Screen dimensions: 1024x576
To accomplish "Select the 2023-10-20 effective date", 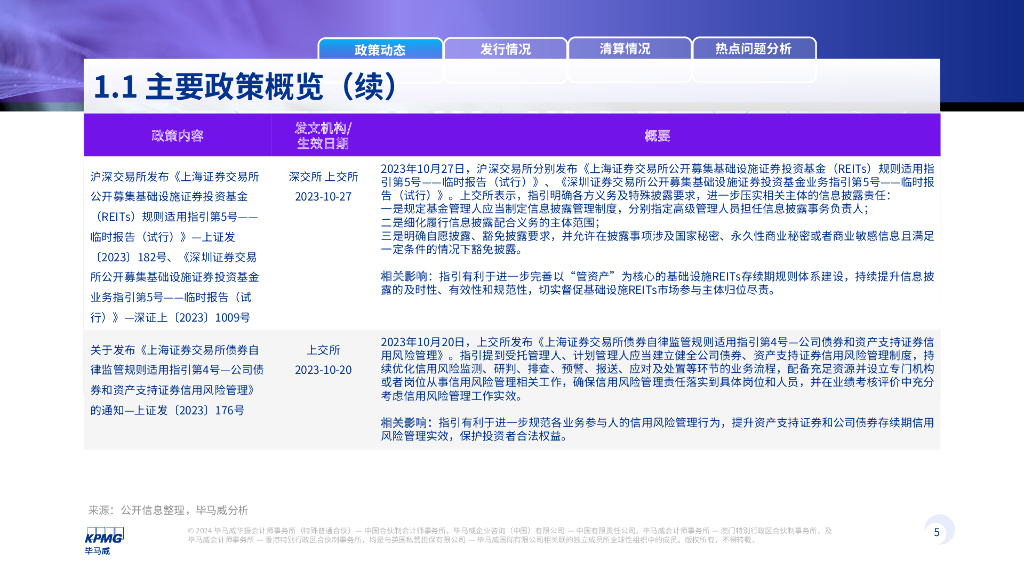I will tap(323, 370).
